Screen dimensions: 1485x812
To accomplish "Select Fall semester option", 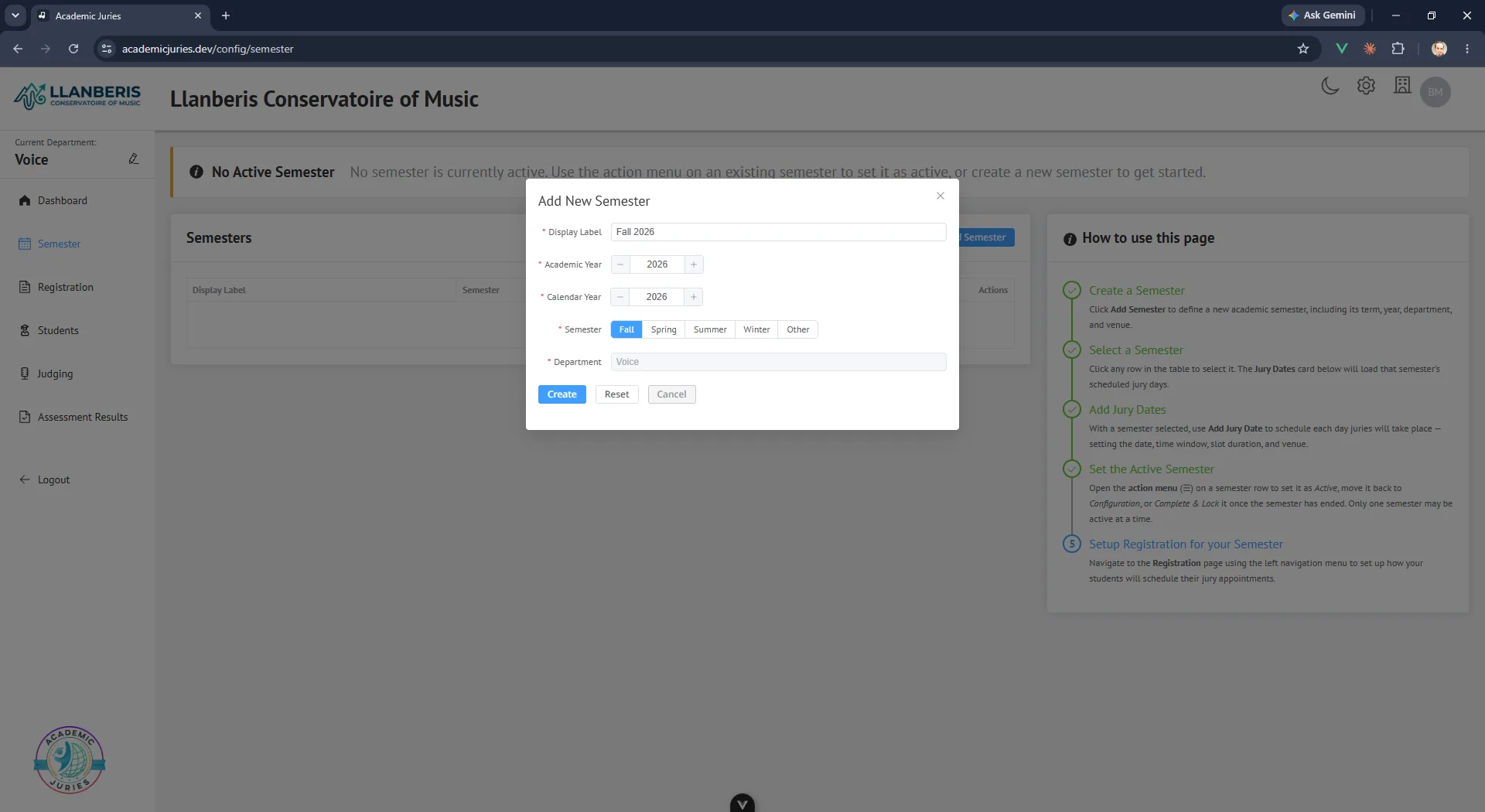I will pos(626,329).
